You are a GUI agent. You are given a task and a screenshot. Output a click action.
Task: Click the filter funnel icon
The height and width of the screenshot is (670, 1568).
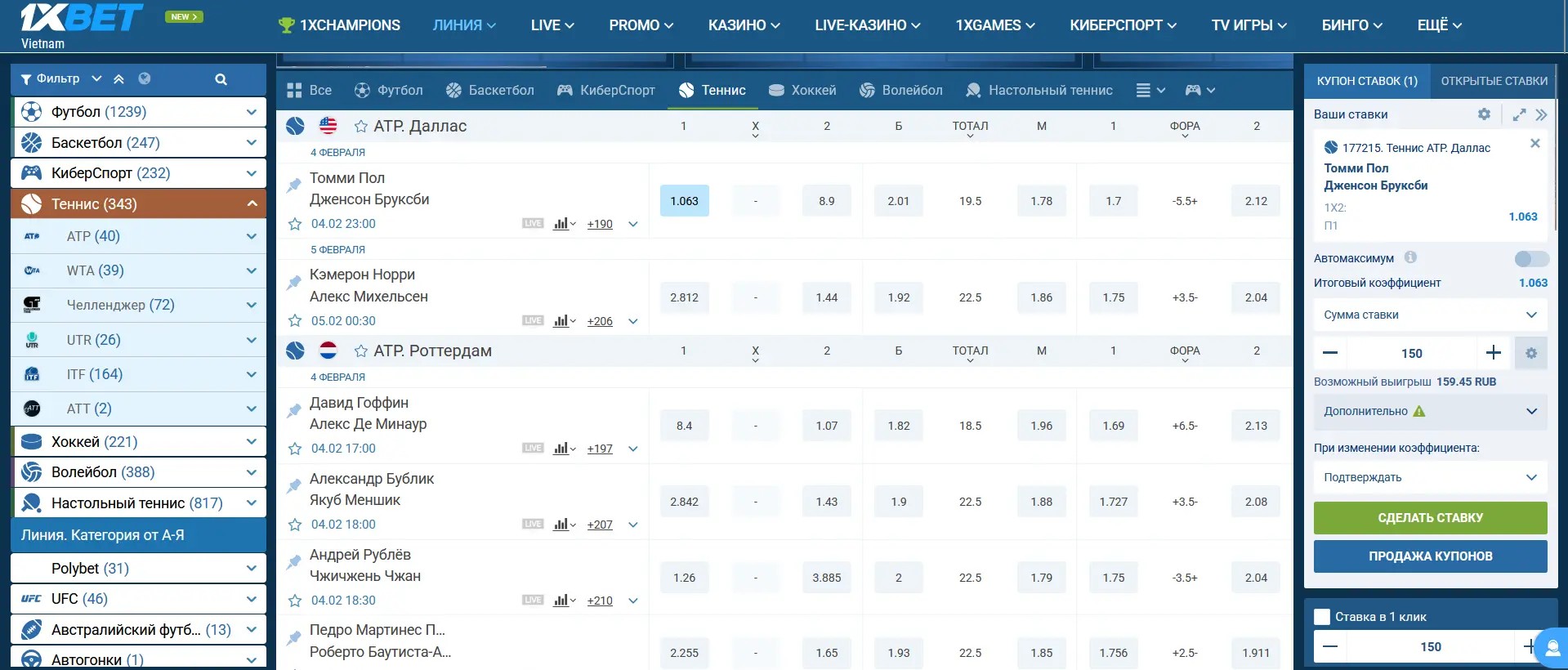point(26,79)
